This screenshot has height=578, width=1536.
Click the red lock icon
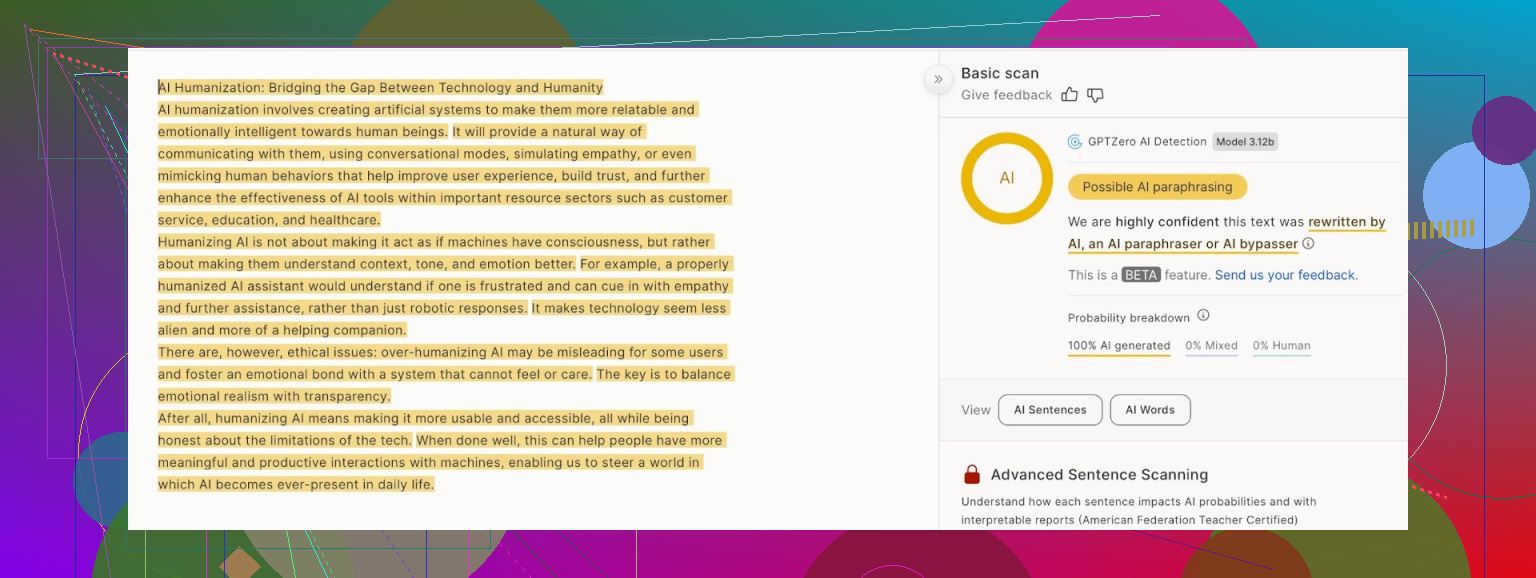pyautogui.click(x=971, y=475)
